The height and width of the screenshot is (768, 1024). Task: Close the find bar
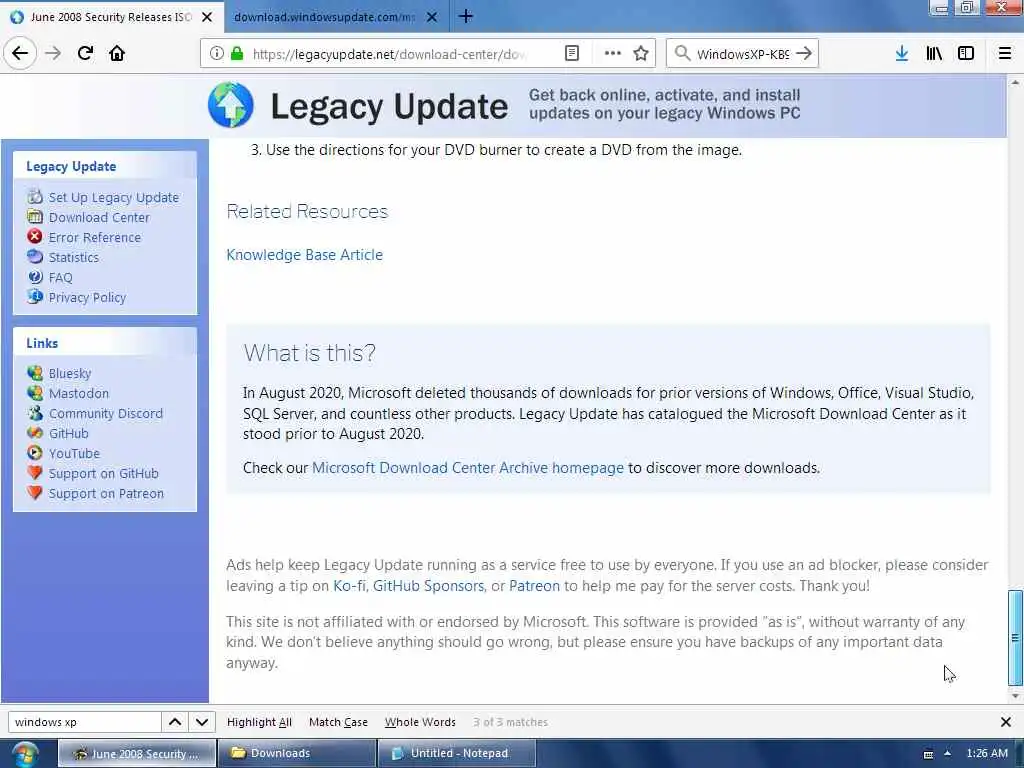point(1006,722)
